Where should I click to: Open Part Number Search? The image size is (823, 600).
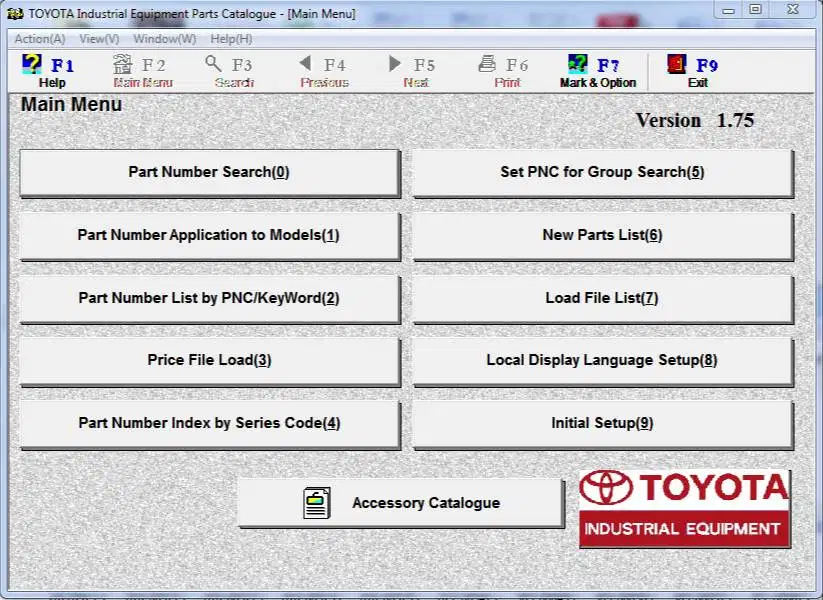click(x=209, y=171)
